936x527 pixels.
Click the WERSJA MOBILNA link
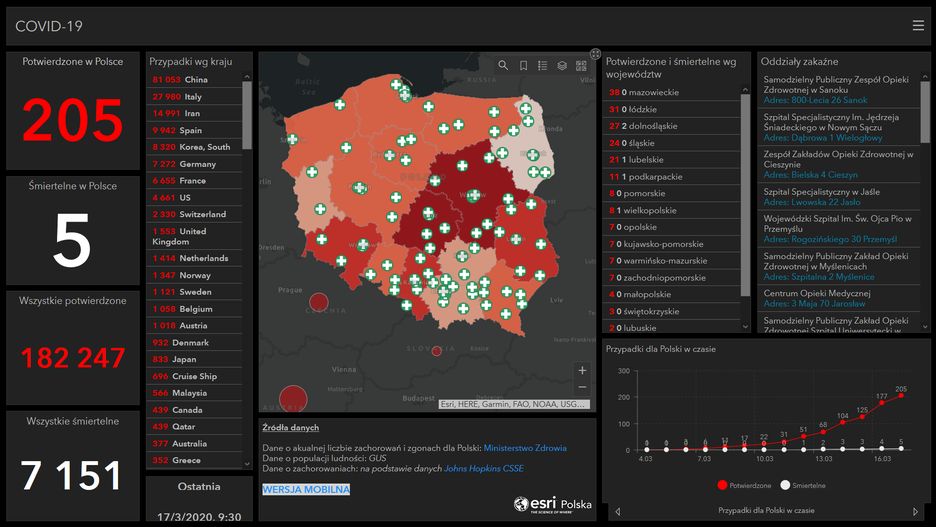tap(306, 489)
